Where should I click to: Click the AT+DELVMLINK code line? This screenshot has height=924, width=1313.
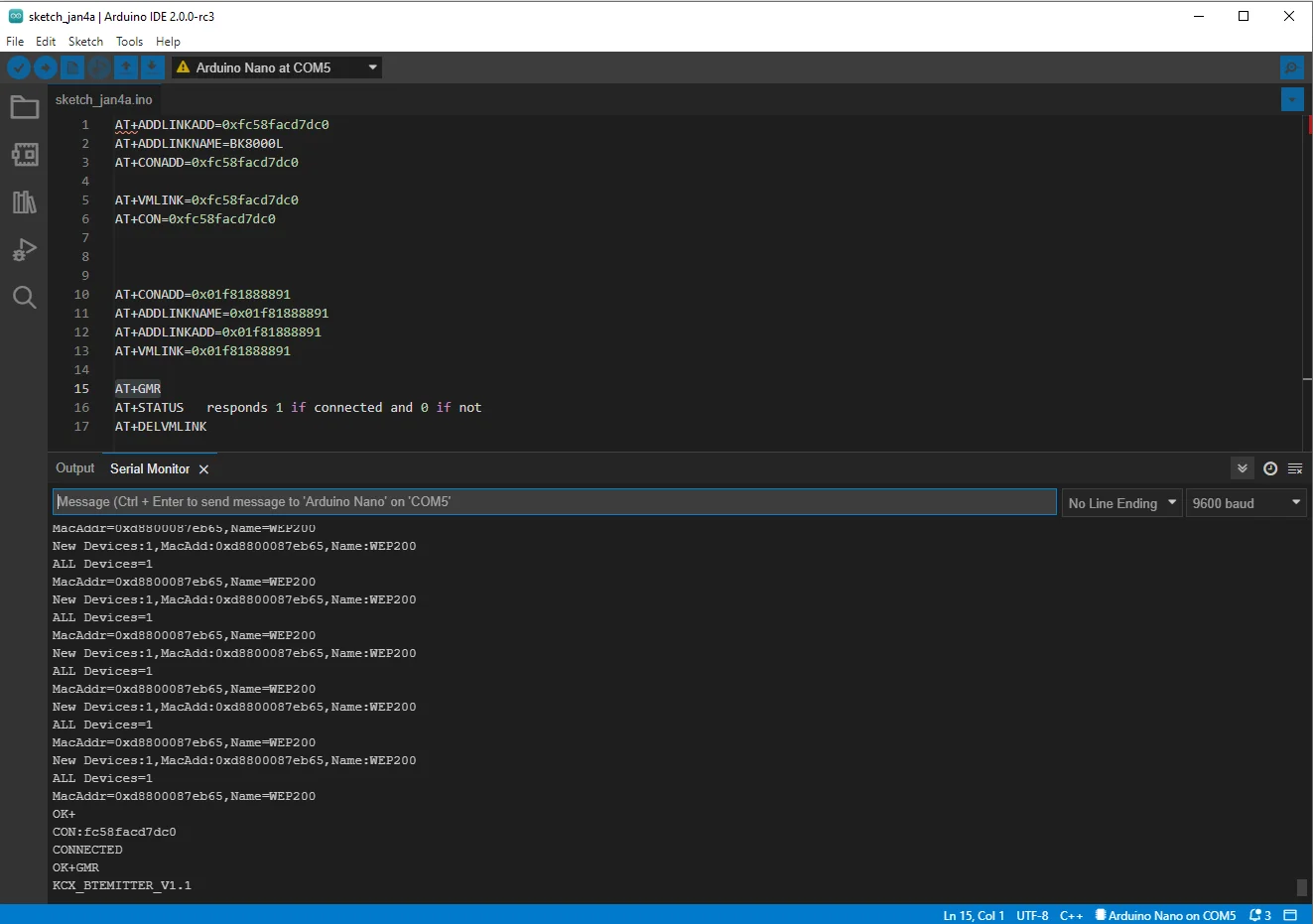coord(161,427)
